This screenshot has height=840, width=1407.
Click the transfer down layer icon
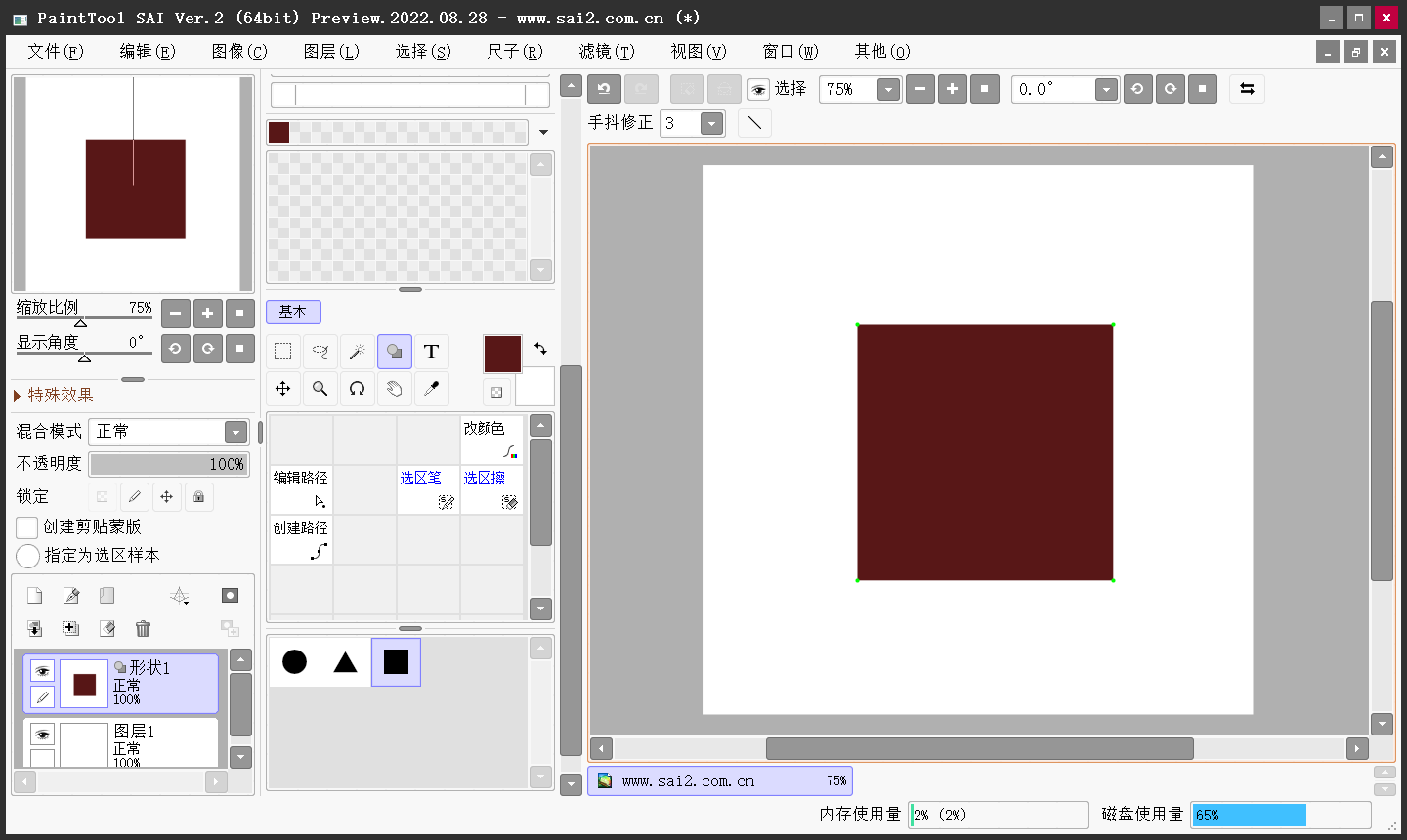click(34, 629)
